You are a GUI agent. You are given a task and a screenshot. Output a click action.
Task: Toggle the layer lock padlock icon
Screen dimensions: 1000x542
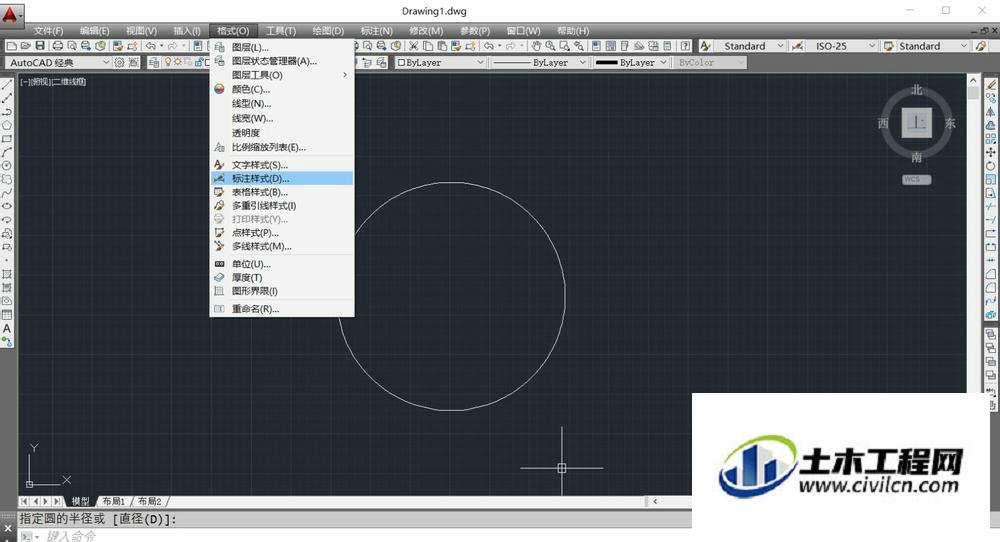[199, 62]
